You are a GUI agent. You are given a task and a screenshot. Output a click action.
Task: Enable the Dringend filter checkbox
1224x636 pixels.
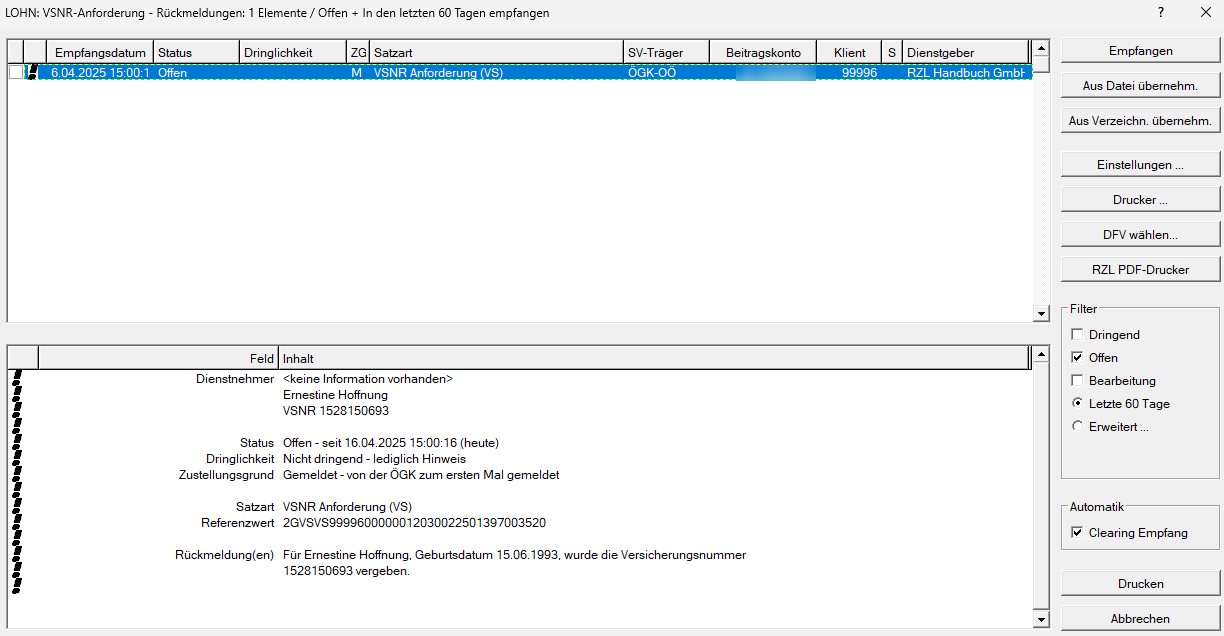[x=1077, y=335]
